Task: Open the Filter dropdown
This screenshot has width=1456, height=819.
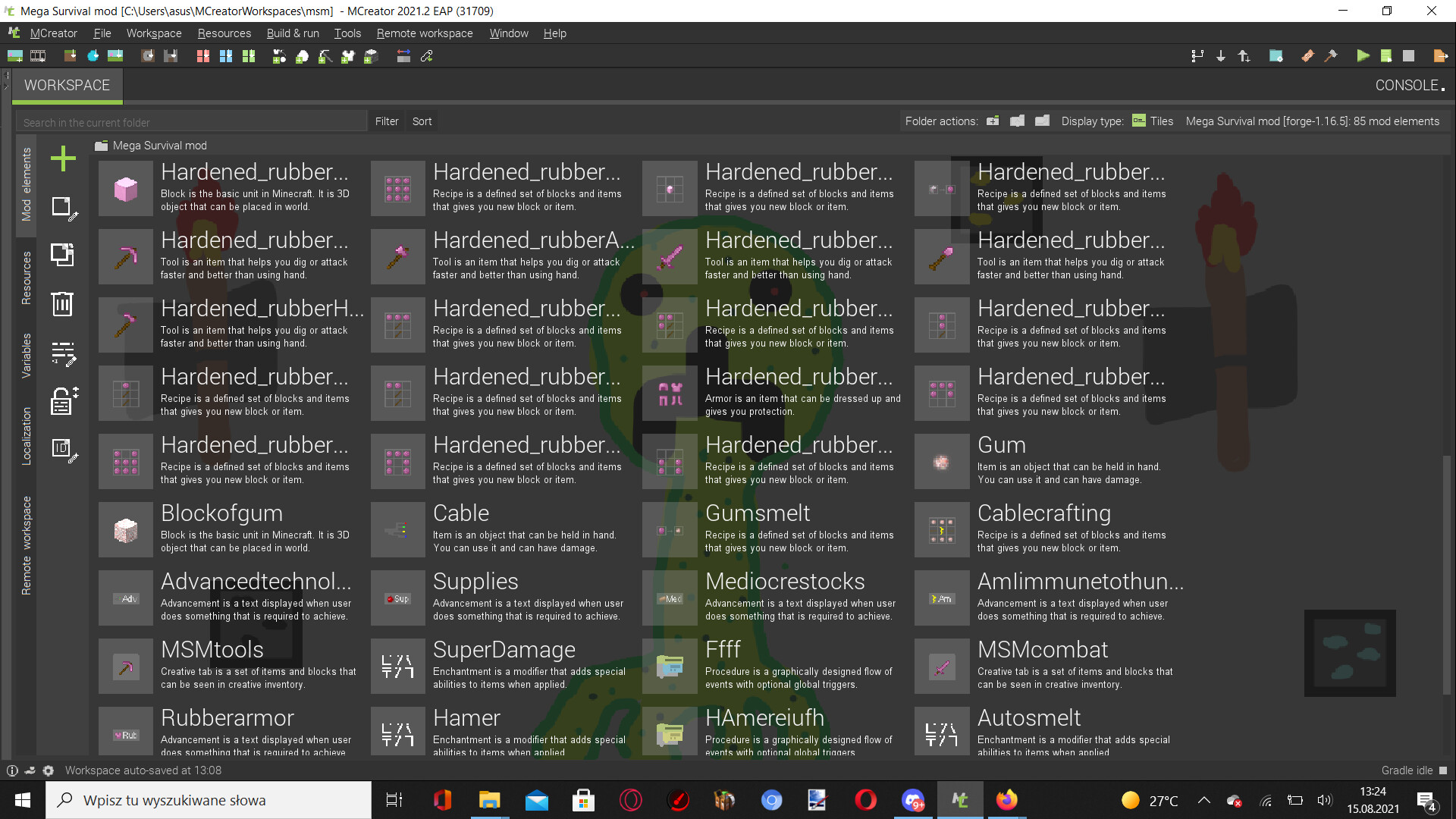Action: (386, 121)
